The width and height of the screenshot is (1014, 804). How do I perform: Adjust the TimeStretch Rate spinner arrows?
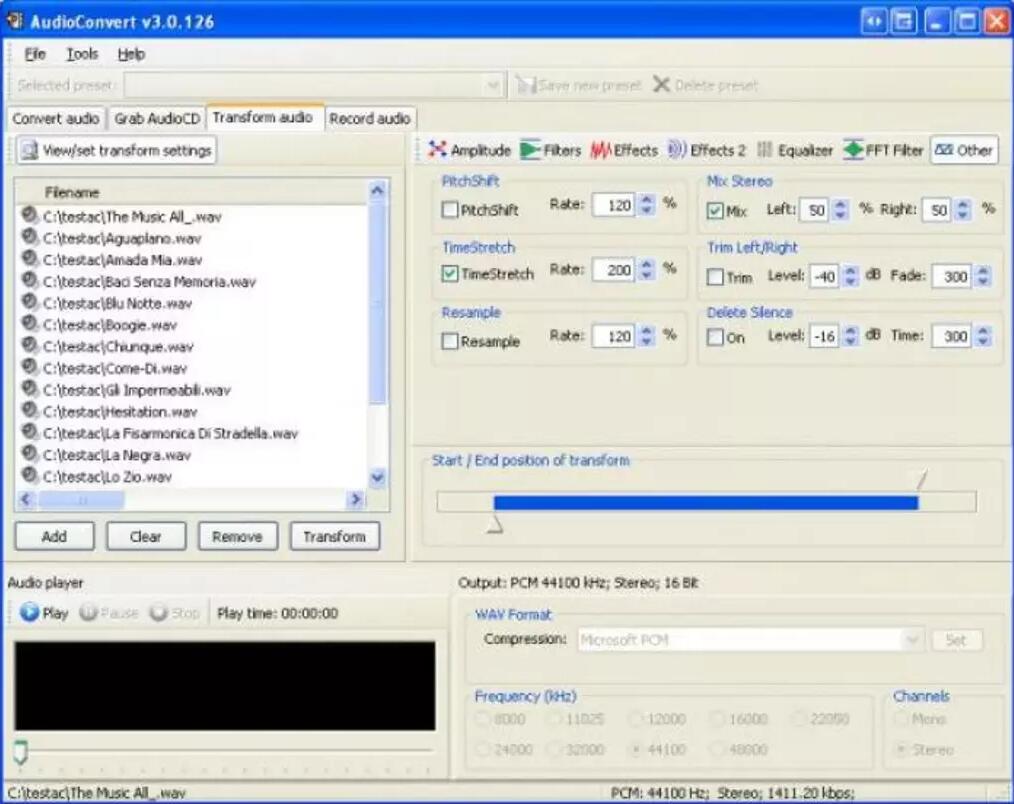coord(646,270)
